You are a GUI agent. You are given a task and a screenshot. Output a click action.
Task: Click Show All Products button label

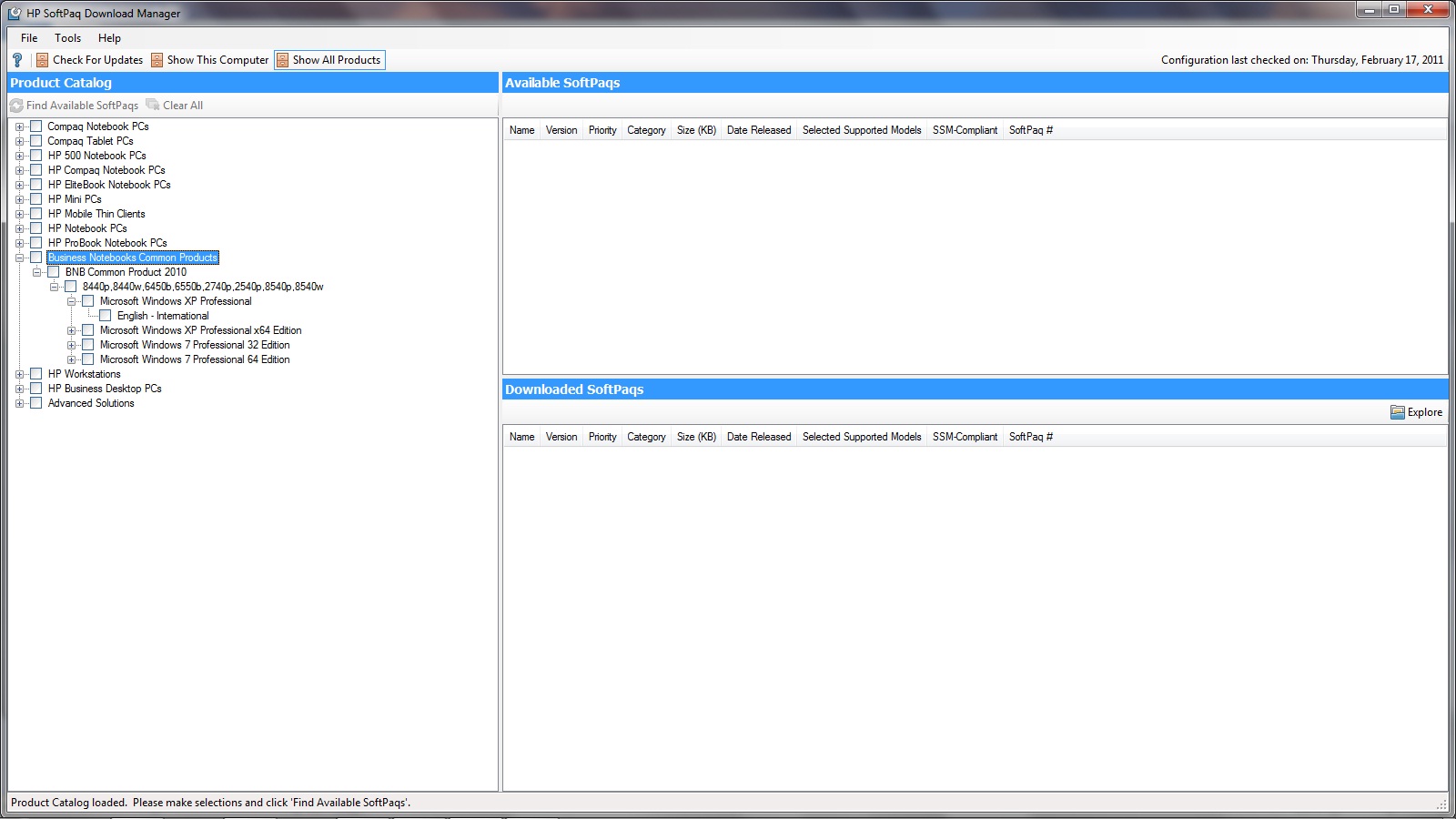[x=337, y=60]
